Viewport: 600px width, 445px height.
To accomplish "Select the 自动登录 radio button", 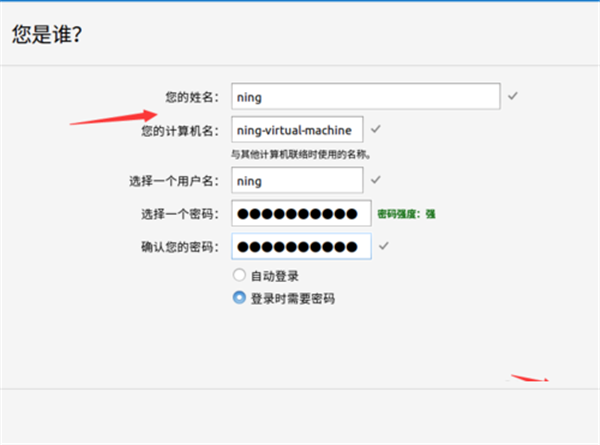I will point(239,275).
